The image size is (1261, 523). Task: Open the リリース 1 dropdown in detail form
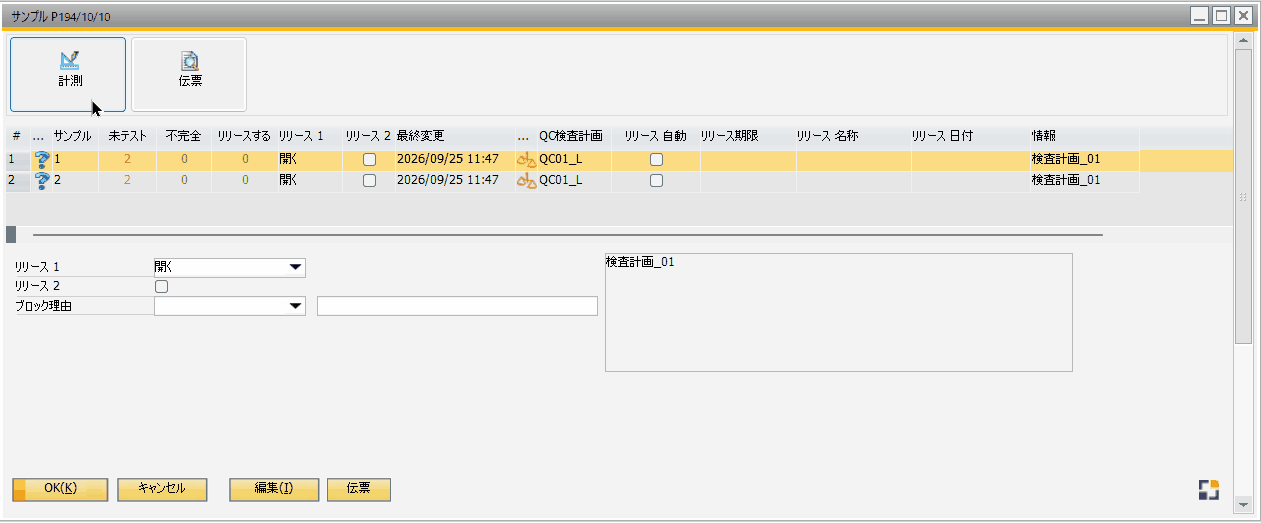[295, 267]
